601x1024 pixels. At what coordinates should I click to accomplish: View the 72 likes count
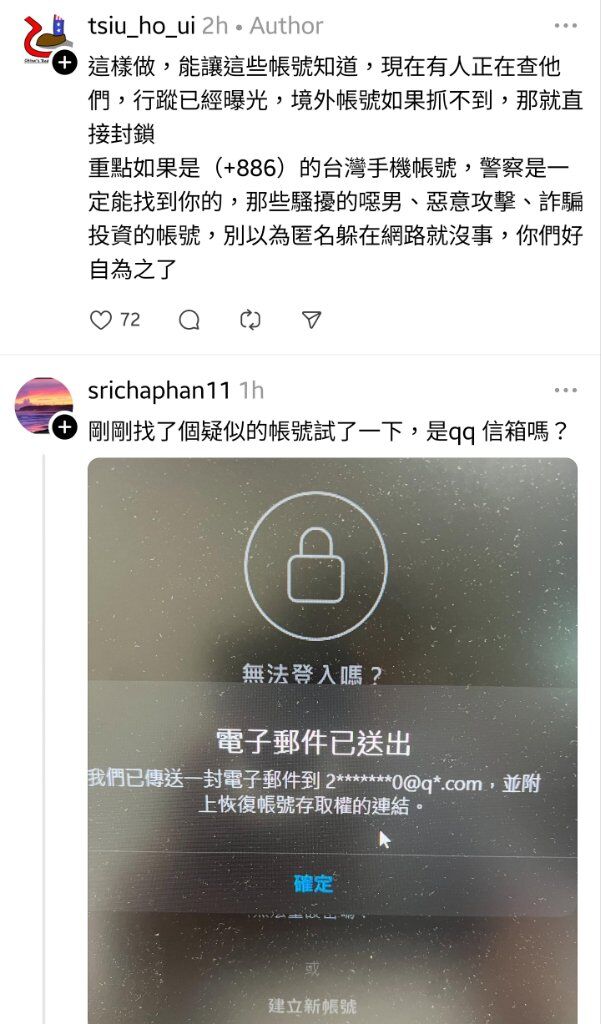tap(130, 320)
